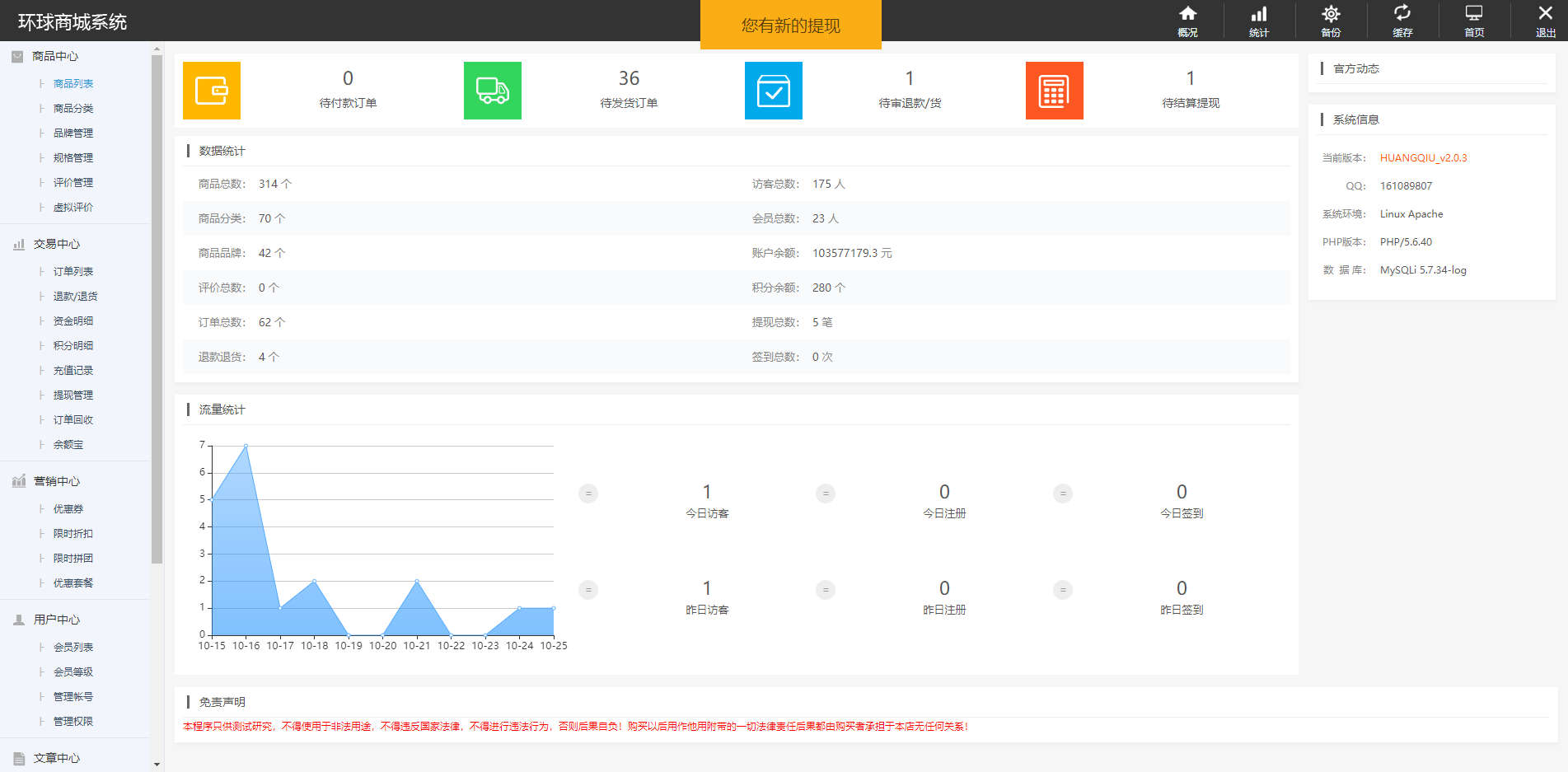Click round icon beside 今日注册

click(826, 494)
